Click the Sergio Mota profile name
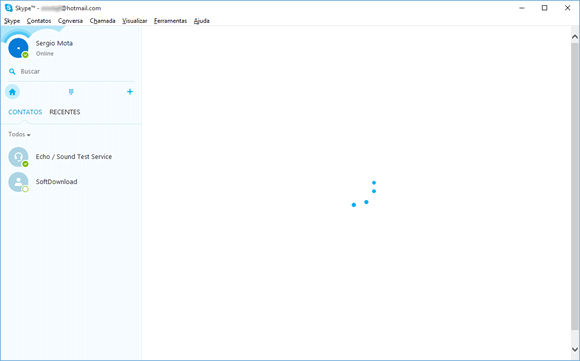This screenshot has width=580, height=361. click(54, 43)
